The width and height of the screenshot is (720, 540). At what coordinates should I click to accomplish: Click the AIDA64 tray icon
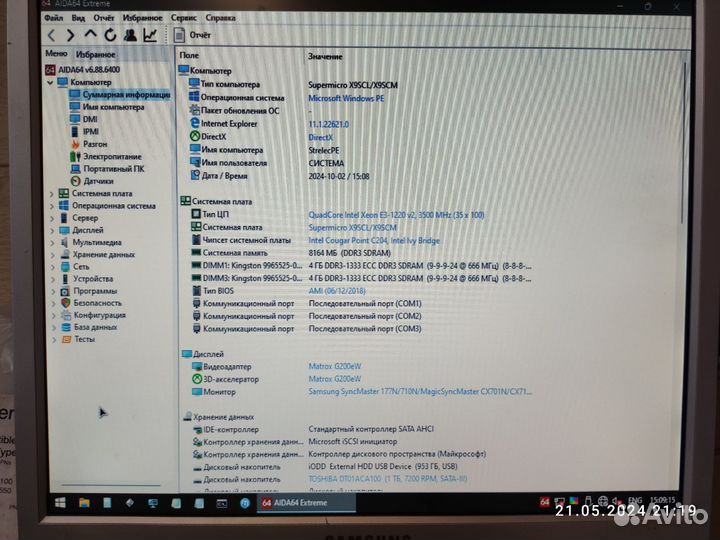coord(545,502)
